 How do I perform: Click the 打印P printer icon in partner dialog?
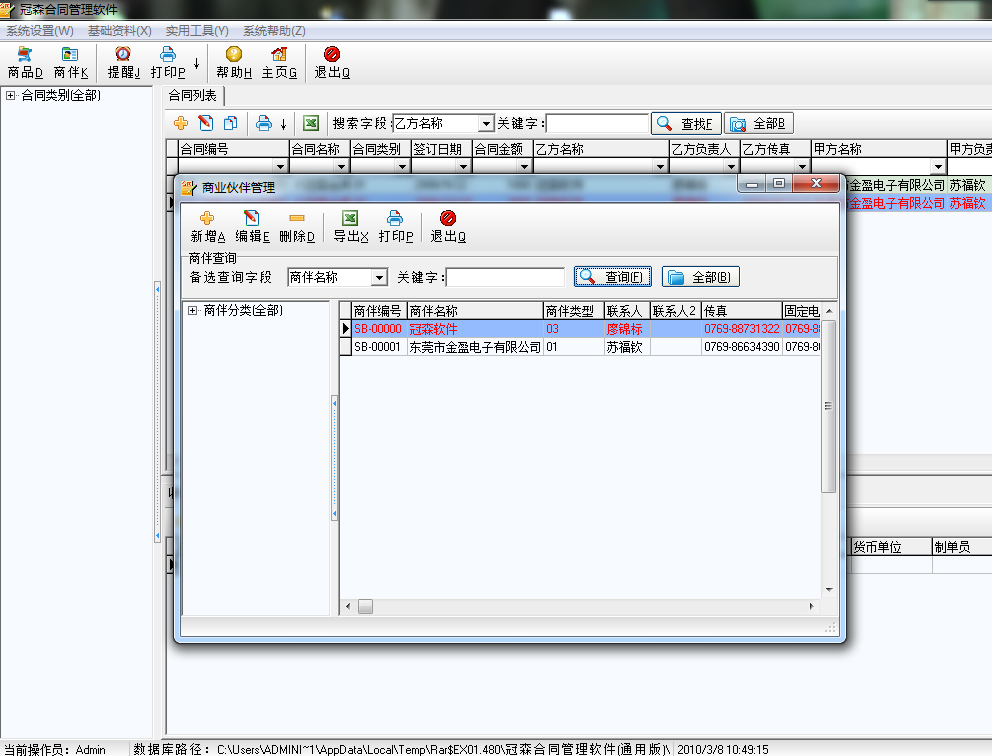[395, 218]
